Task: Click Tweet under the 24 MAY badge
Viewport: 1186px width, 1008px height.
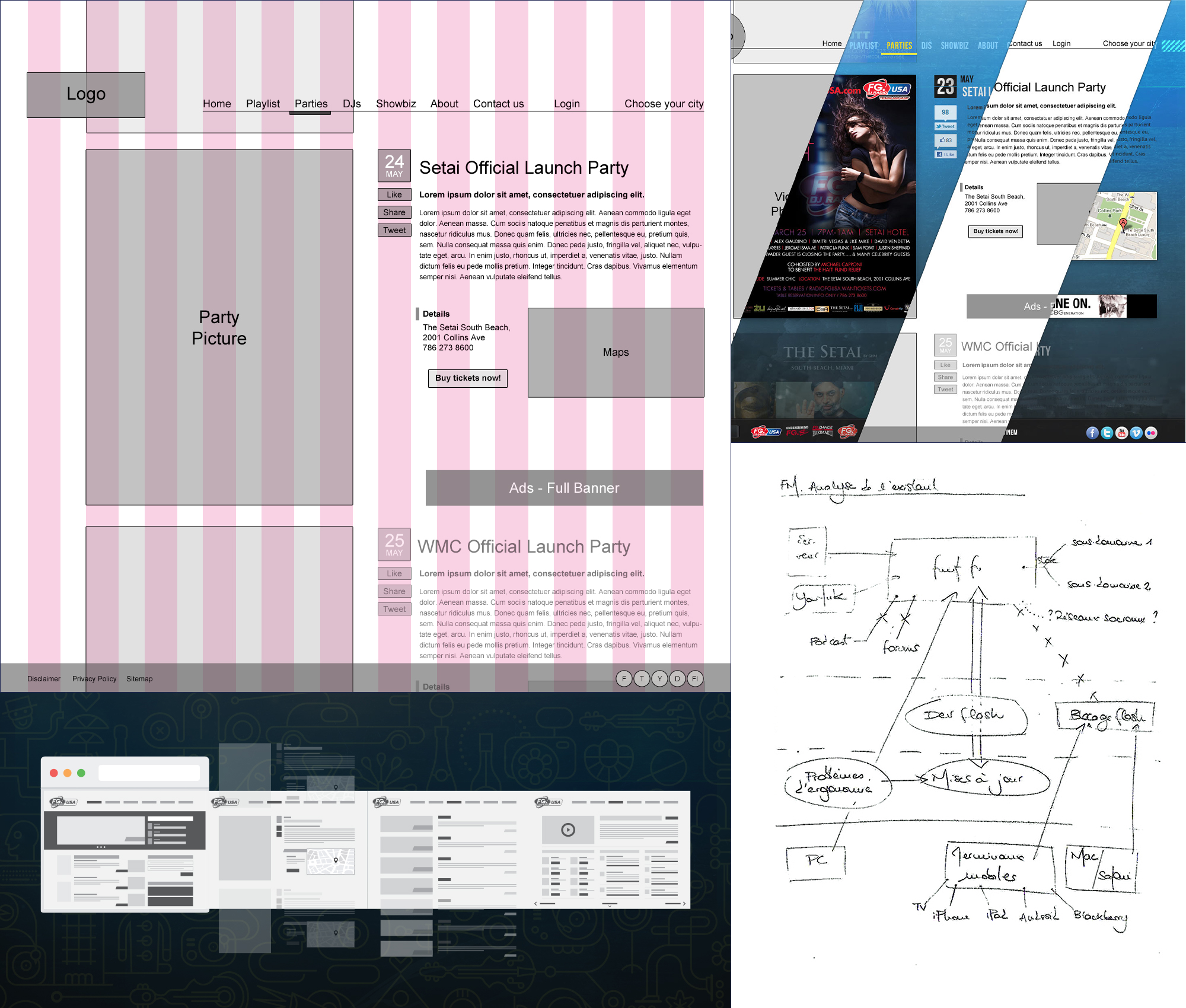Action: pyautogui.click(x=394, y=230)
